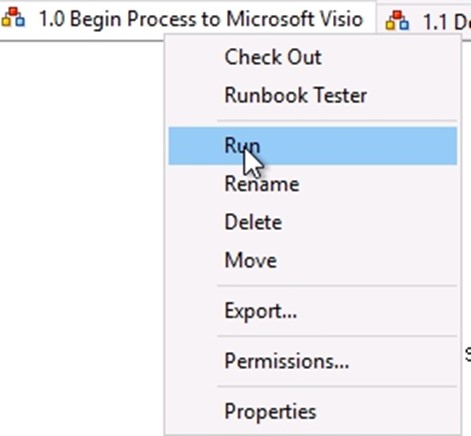The width and height of the screenshot is (471, 436).
Task: Click the blank runbook canvas left of the menu
Action: point(82,233)
